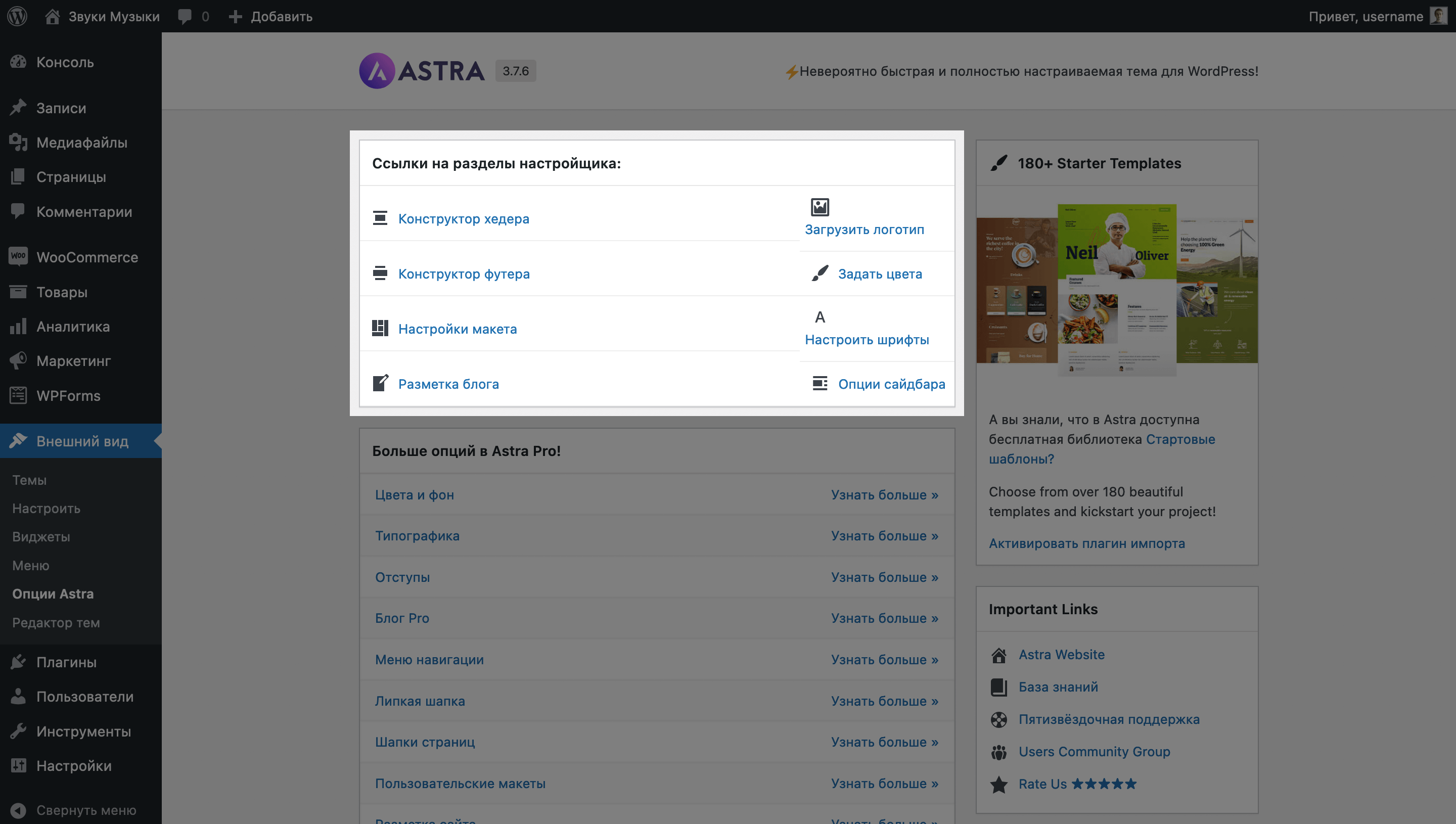Open the Конструктор хедера link
Screen dimensions: 1456x824
pyautogui.click(x=464, y=218)
